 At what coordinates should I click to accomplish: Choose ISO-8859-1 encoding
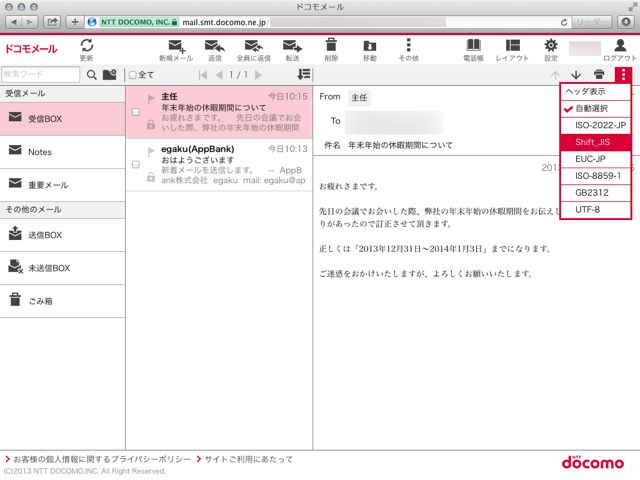[596, 176]
